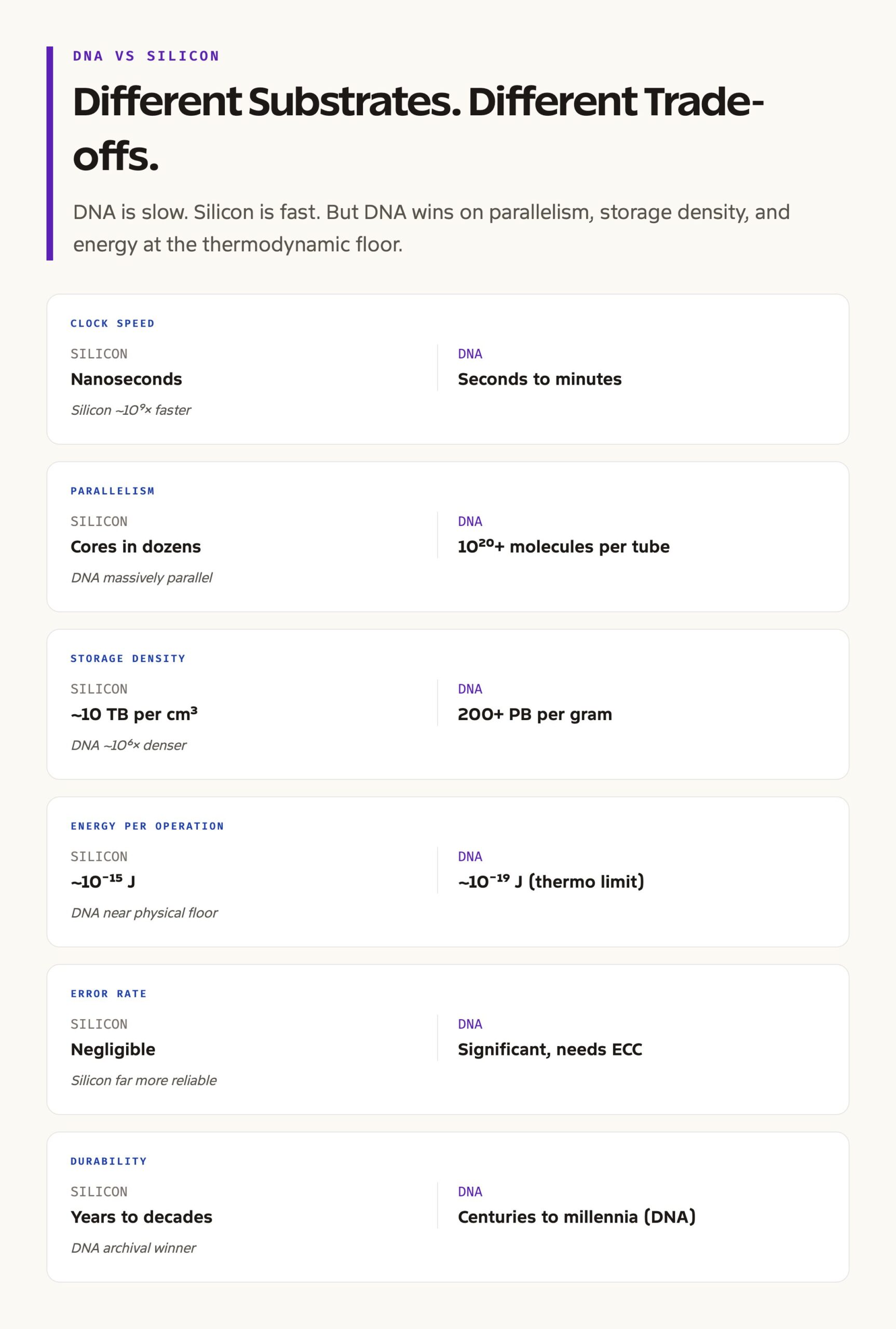Click the STORAGE DENSITY card label
The height and width of the screenshot is (1329, 896).
coord(128,658)
